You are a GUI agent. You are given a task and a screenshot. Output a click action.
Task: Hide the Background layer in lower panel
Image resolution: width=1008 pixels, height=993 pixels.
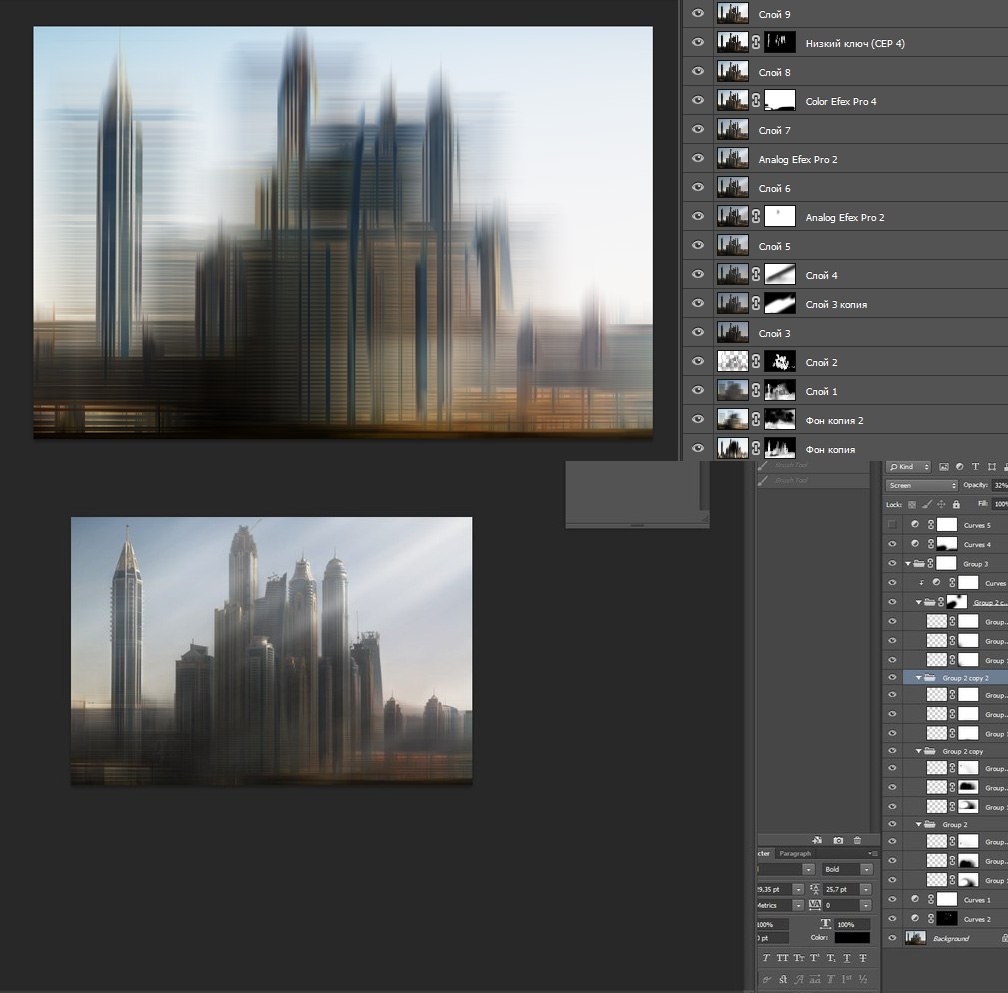point(892,938)
